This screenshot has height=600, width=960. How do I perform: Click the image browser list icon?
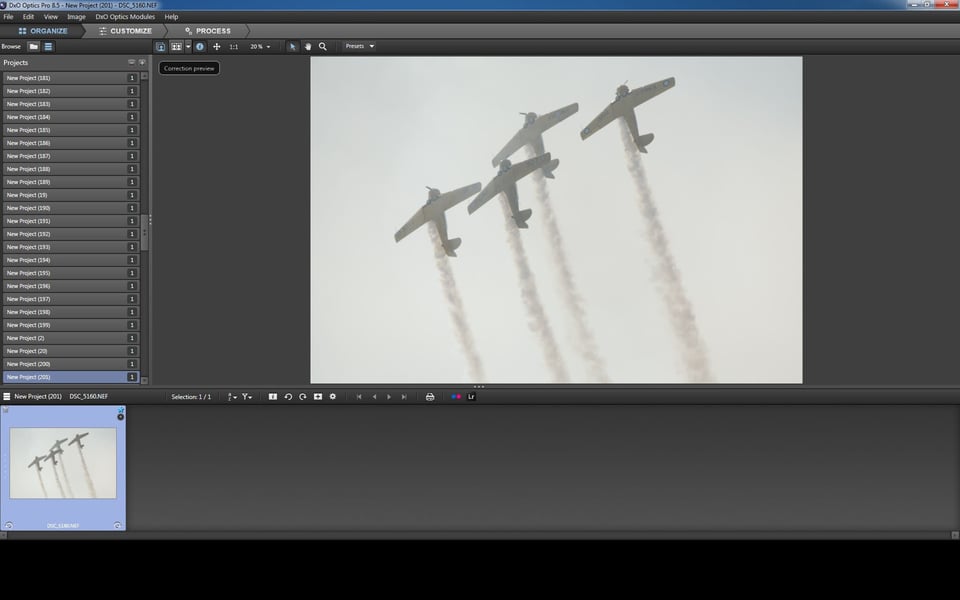pyautogui.click(x=6, y=397)
